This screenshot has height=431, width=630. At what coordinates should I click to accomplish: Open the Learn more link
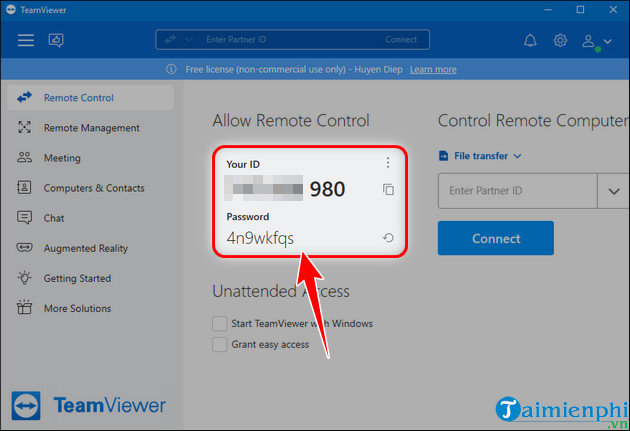[x=433, y=69]
